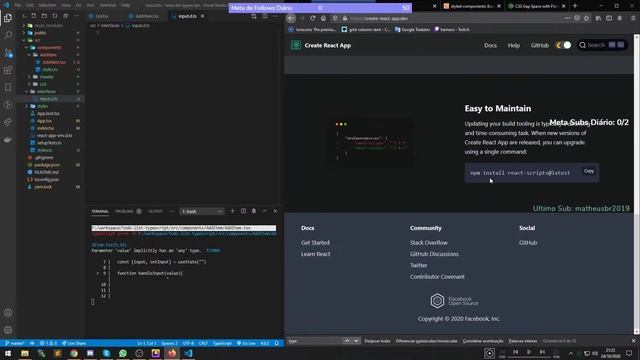Go back in Firefox
Viewport: 640px width, 360px height.
point(291,18)
